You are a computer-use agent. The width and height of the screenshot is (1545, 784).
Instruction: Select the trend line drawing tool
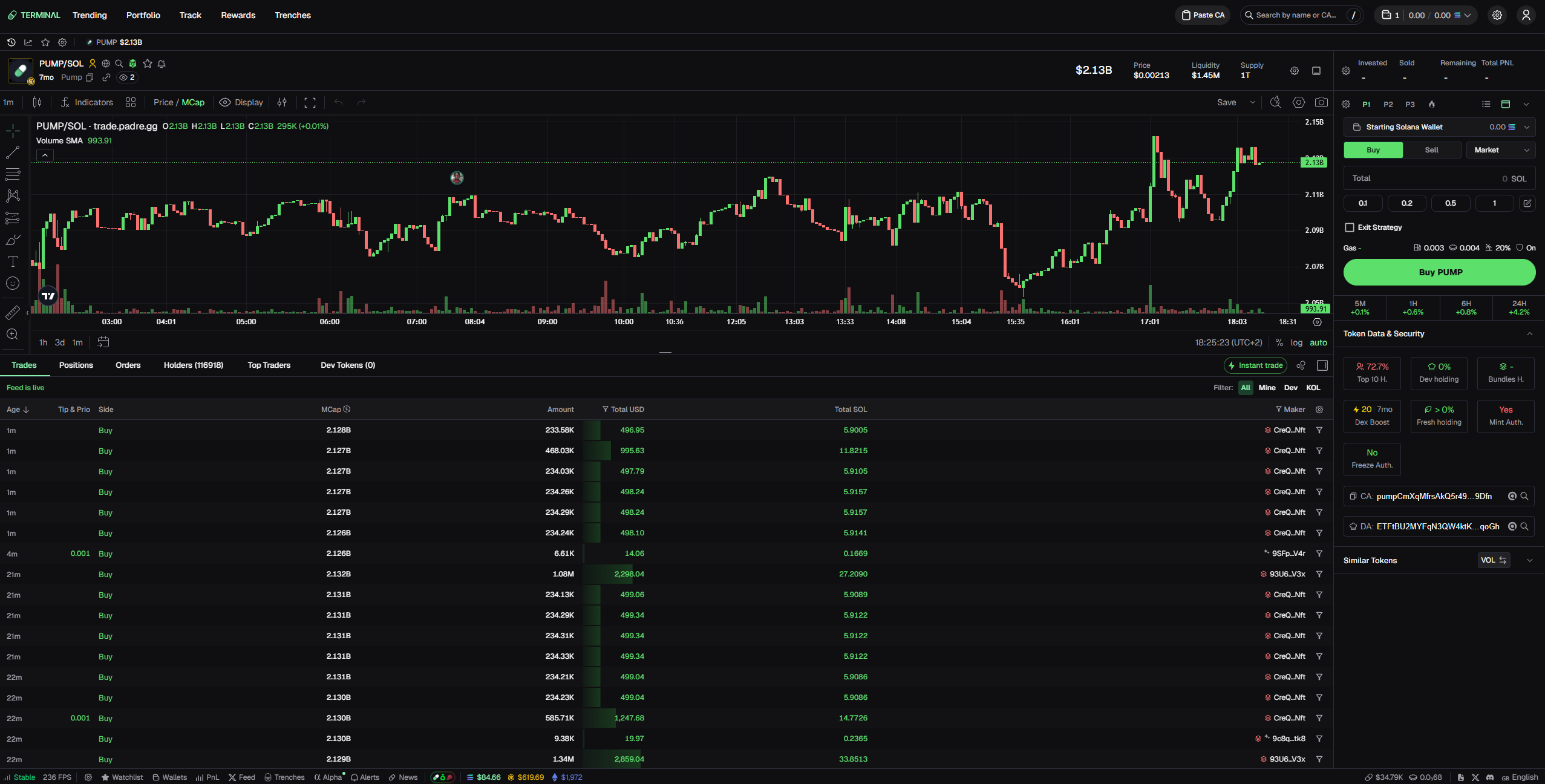[12, 152]
